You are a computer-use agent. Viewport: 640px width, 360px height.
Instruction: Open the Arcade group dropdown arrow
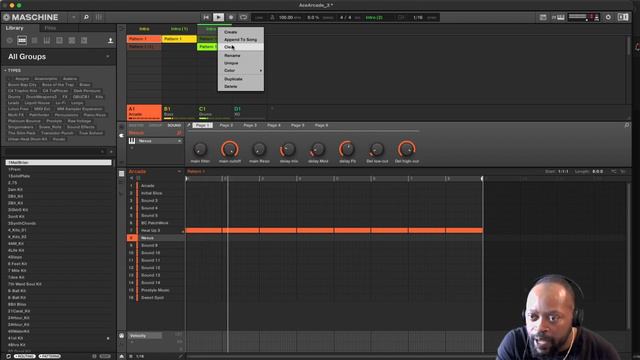(179, 171)
